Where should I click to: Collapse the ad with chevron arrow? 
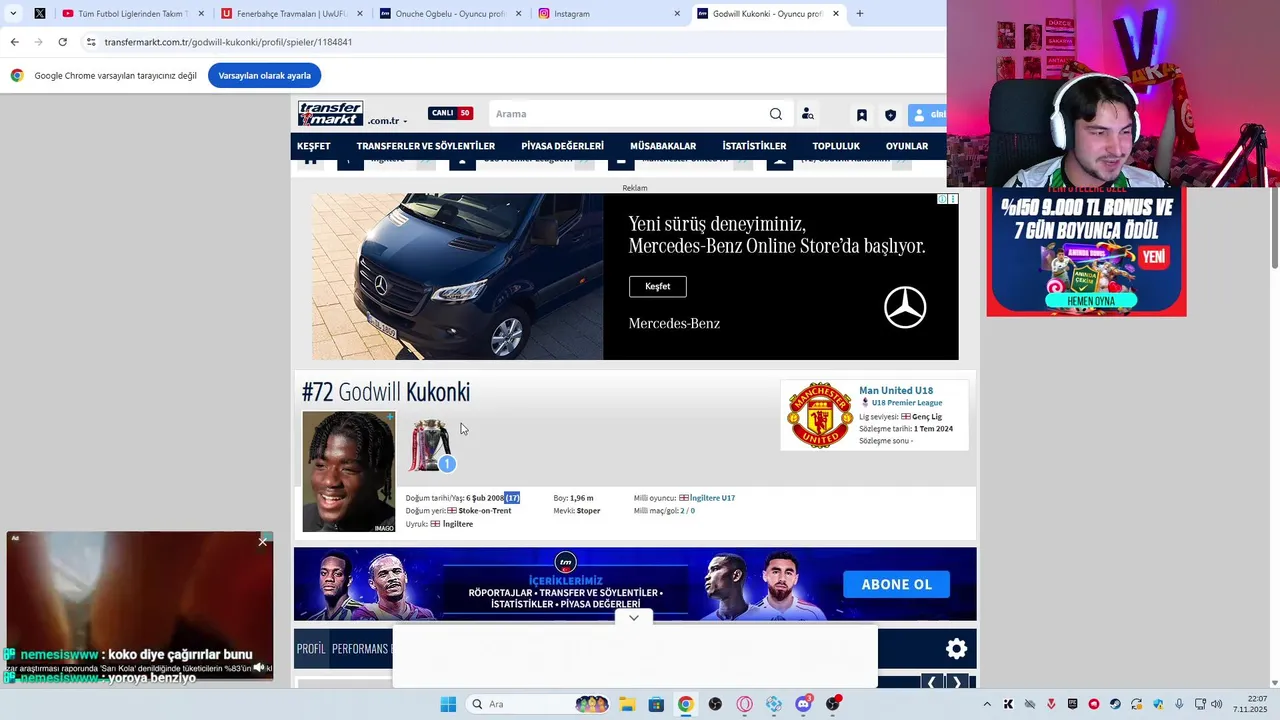(x=634, y=618)
